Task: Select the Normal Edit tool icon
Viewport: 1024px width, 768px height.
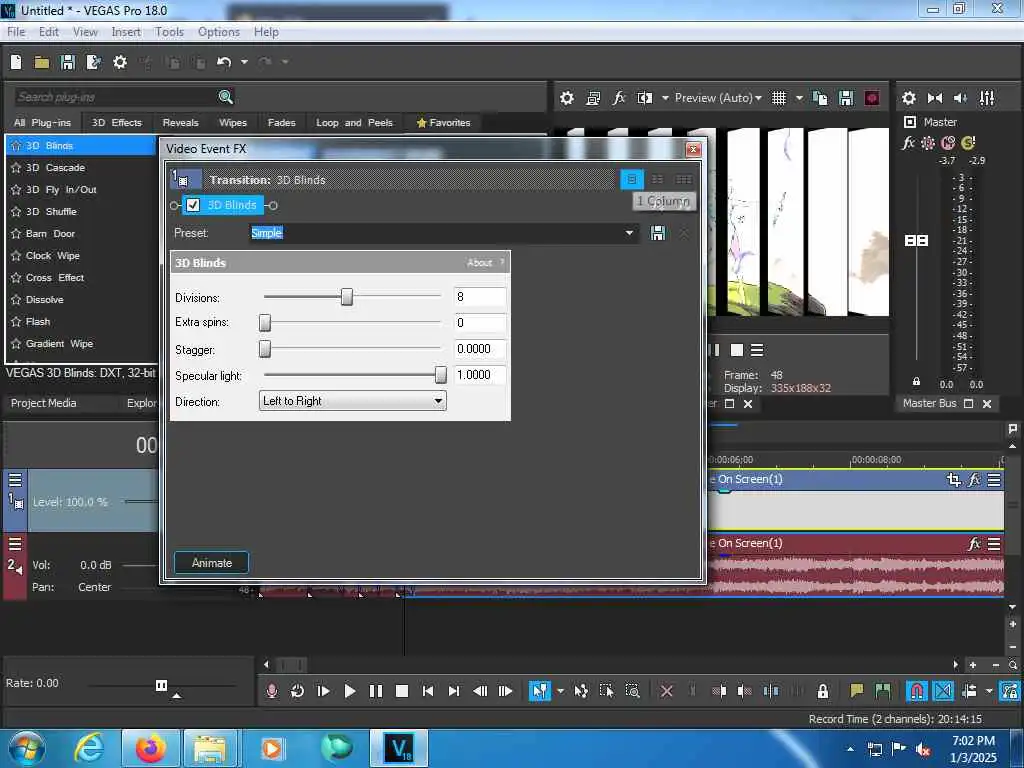Action: point(539,691)
